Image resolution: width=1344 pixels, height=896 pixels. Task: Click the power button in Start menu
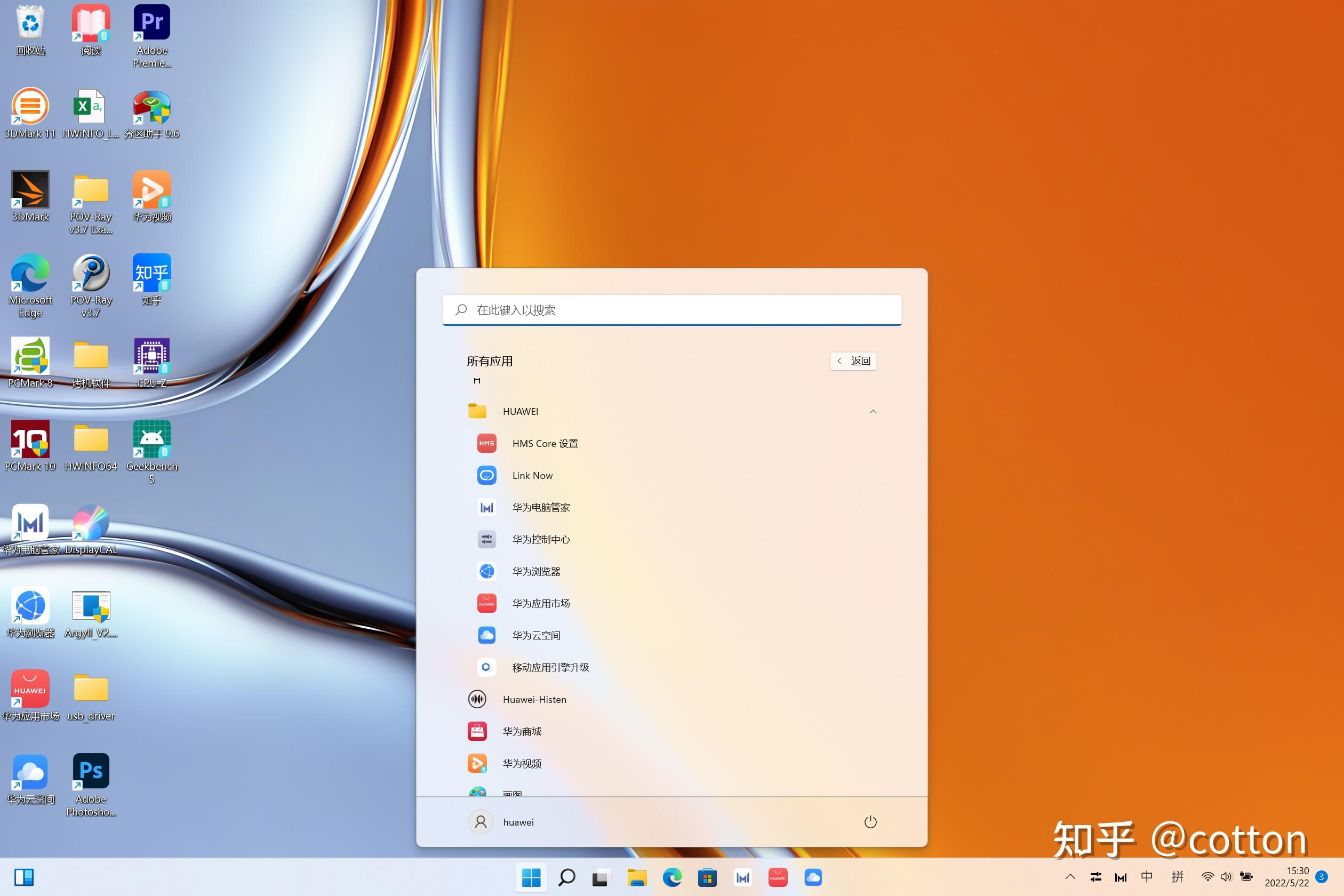(870, 822)
